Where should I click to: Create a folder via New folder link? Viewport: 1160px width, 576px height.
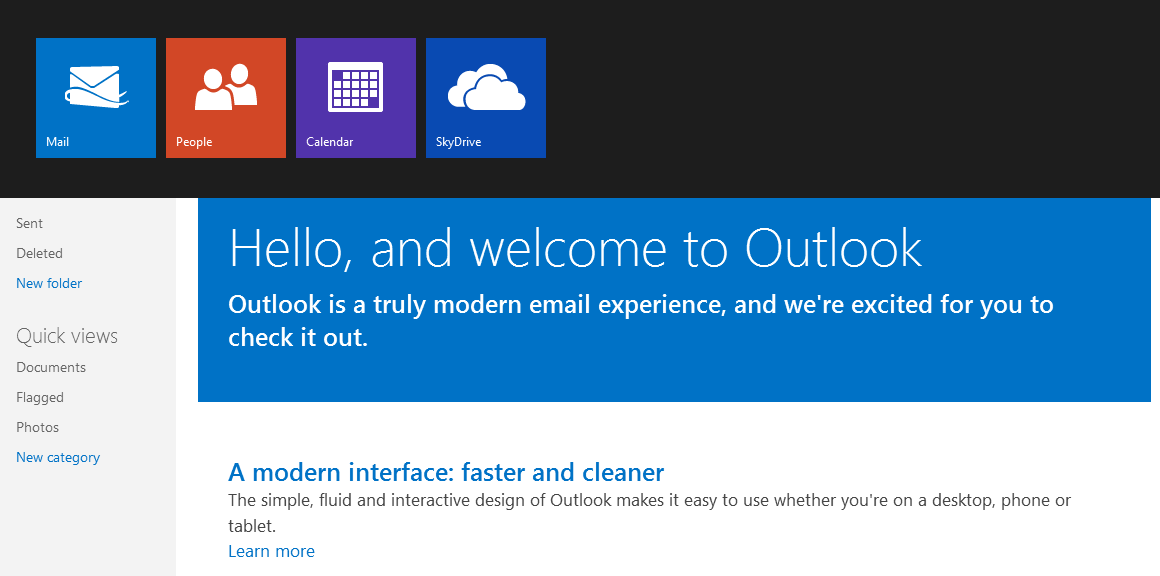click(49, 284)
